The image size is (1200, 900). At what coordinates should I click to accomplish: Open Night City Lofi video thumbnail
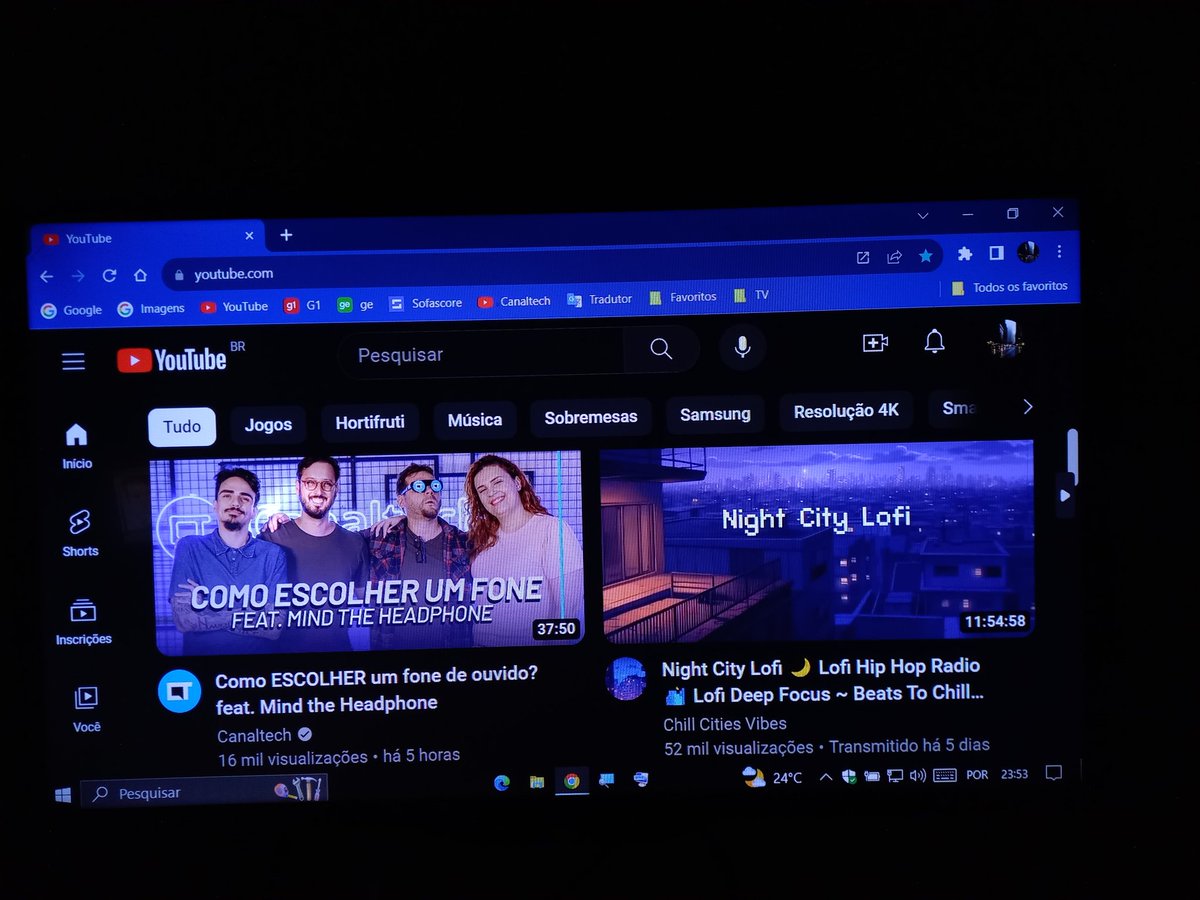pyautogui.click(x=817, y=541)
